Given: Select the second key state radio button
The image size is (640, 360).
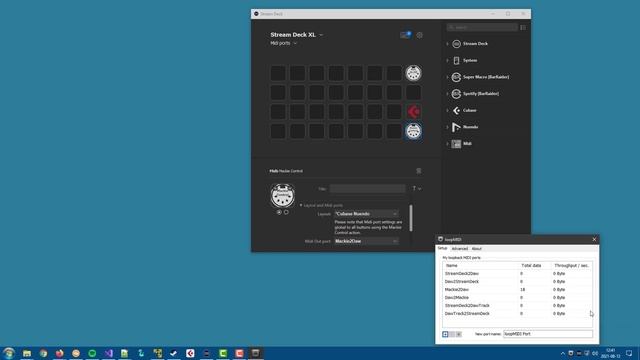Looking at the screenshot, I should (x=286, y=212).
